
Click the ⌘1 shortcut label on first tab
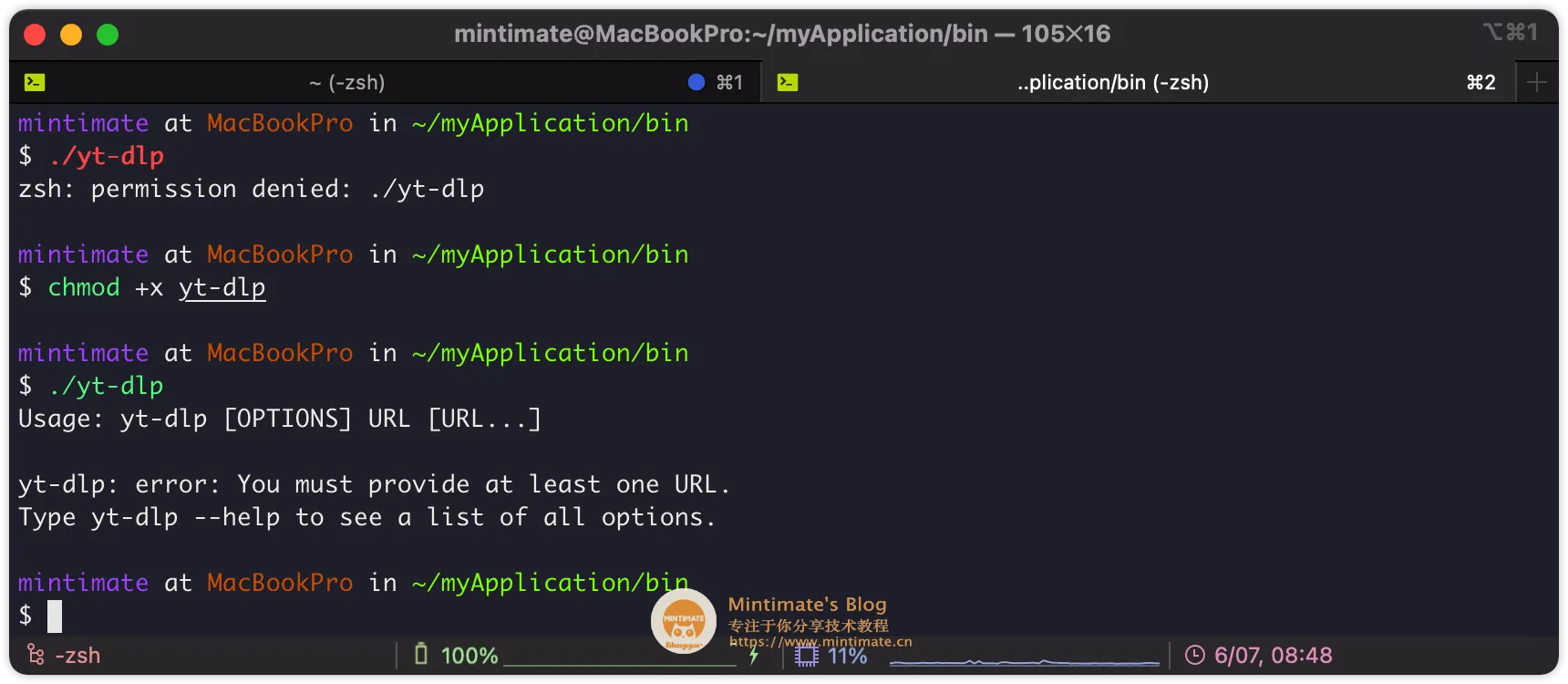(729, 82)
